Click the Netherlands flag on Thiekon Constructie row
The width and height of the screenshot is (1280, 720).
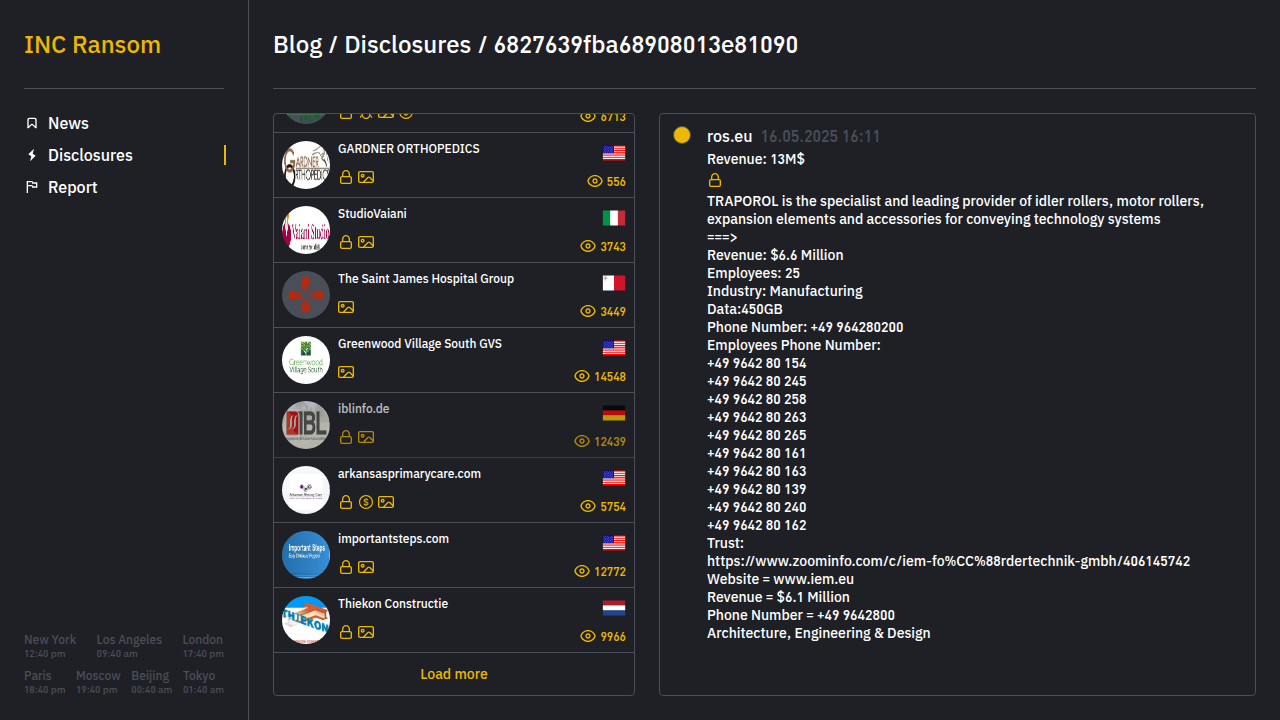point(614,608)
